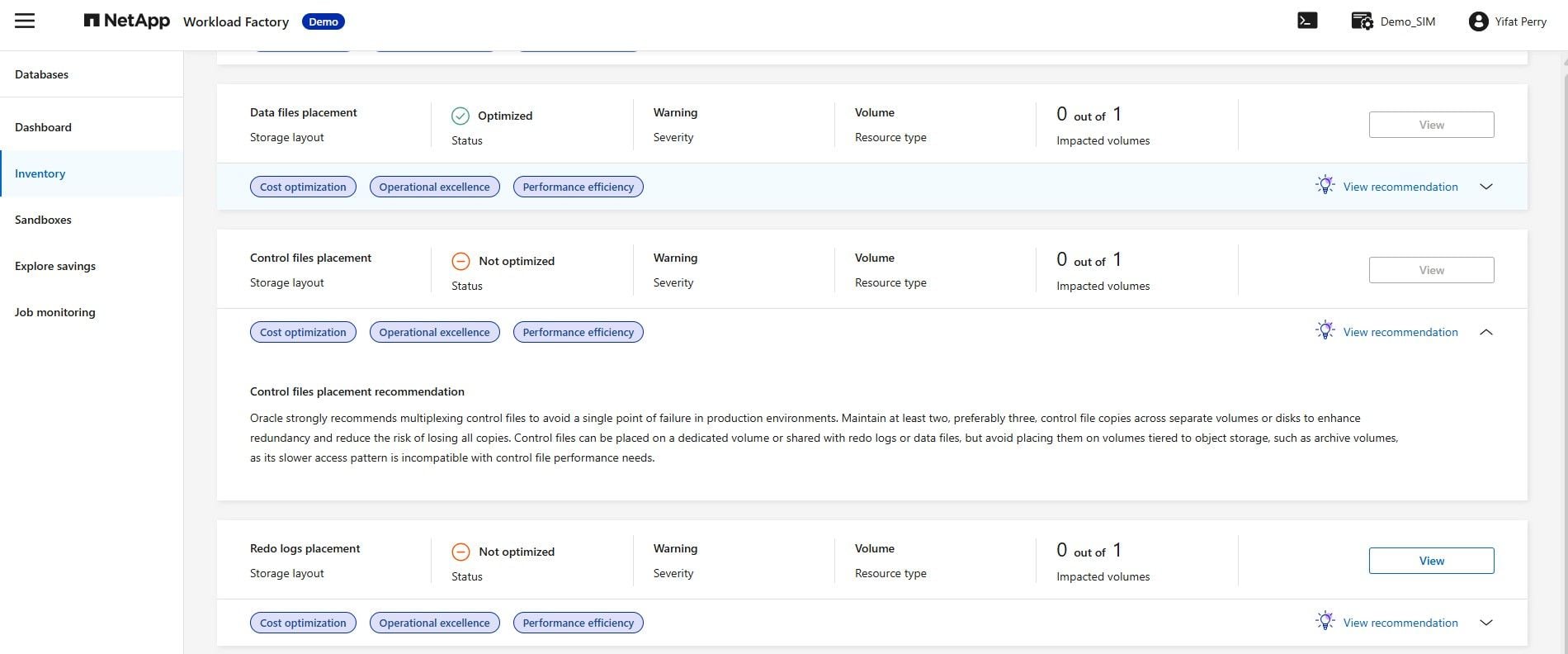Collapse Control files placement recommendation chevron
The height and width of the screenshot is (654, 1568).
coord(1486,332)
